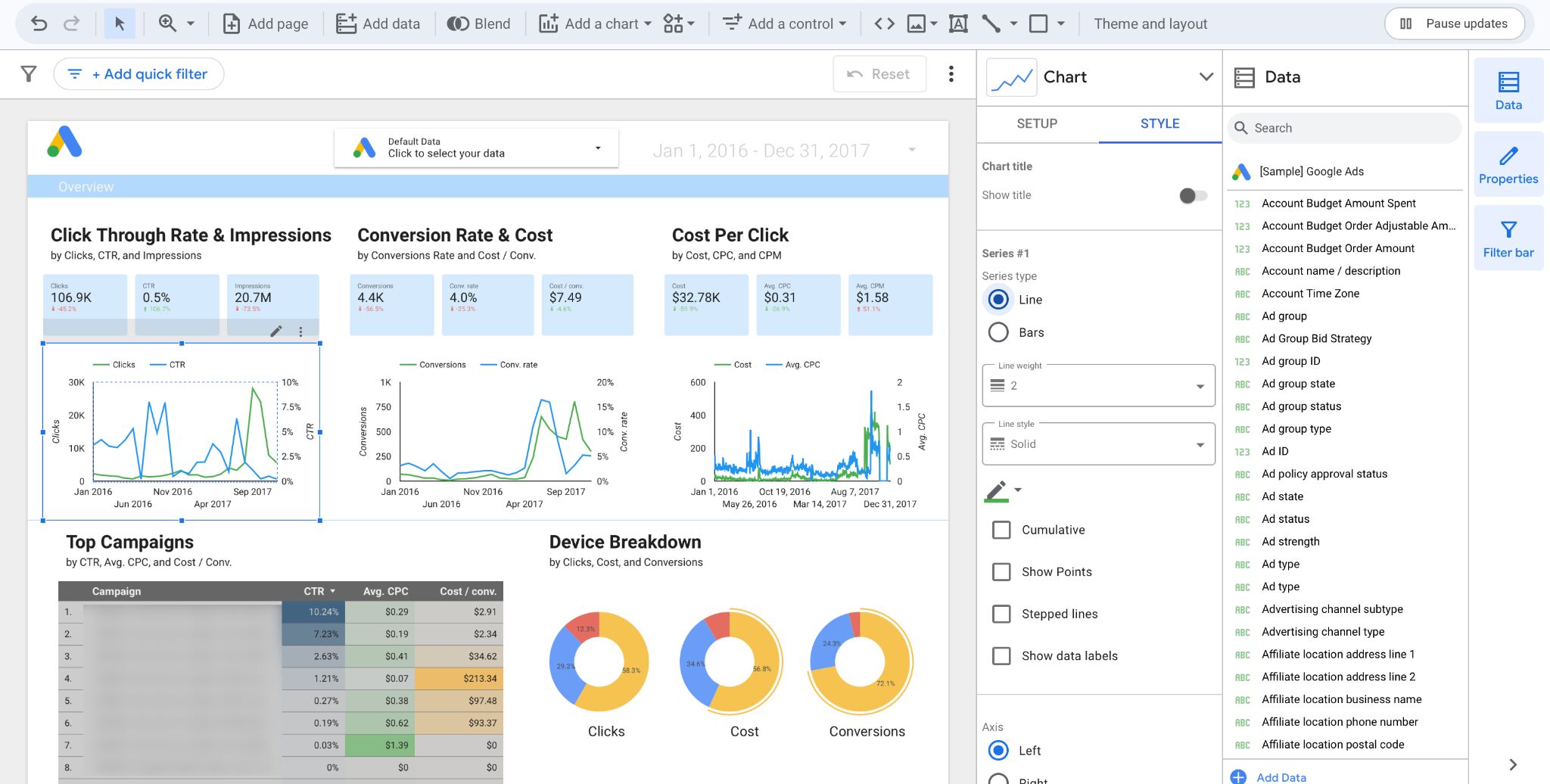Image resolution: width=1550 pixels, height=784 pixels.
Task: Click the Search field in Data panel
Action: 1345,128
